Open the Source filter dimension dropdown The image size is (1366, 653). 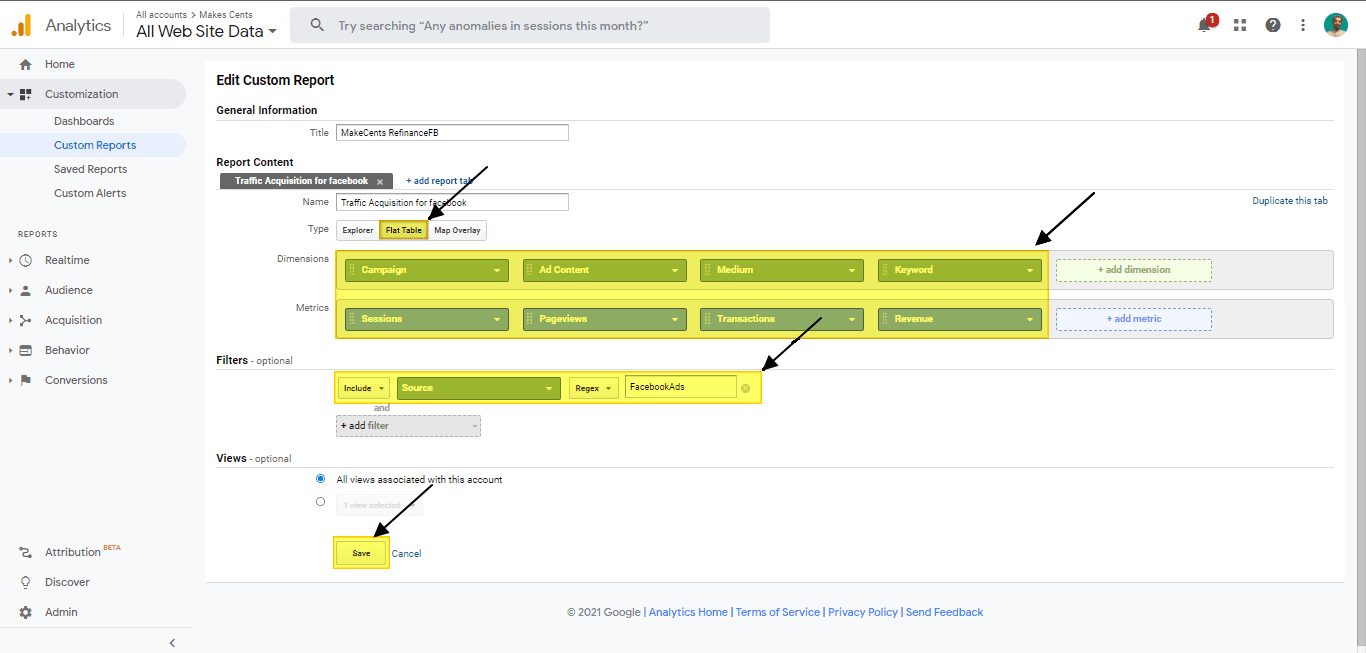coord(479,388)
